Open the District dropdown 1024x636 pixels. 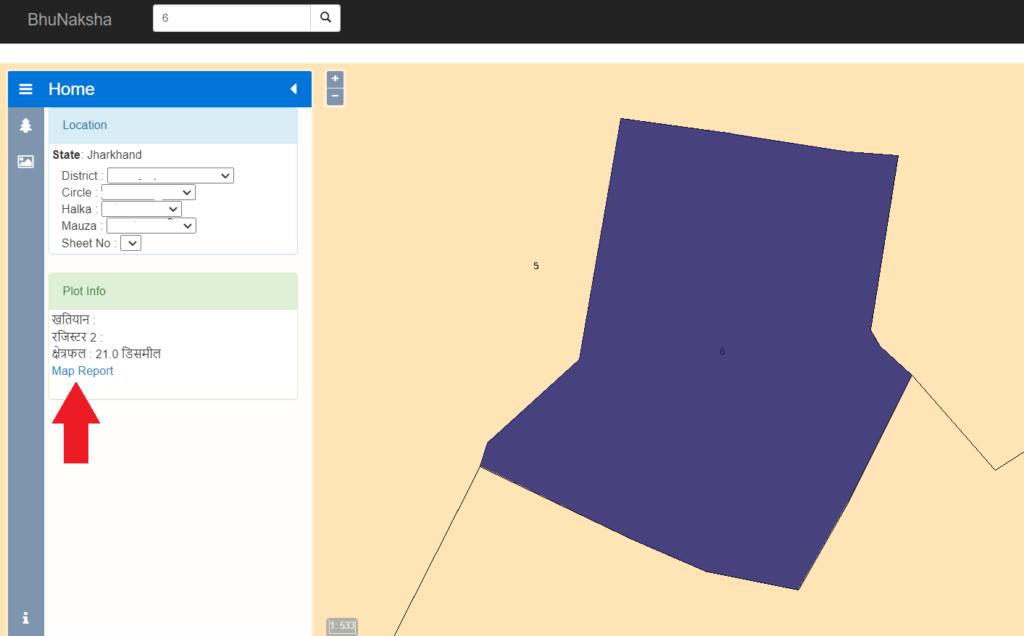(170, 176)
